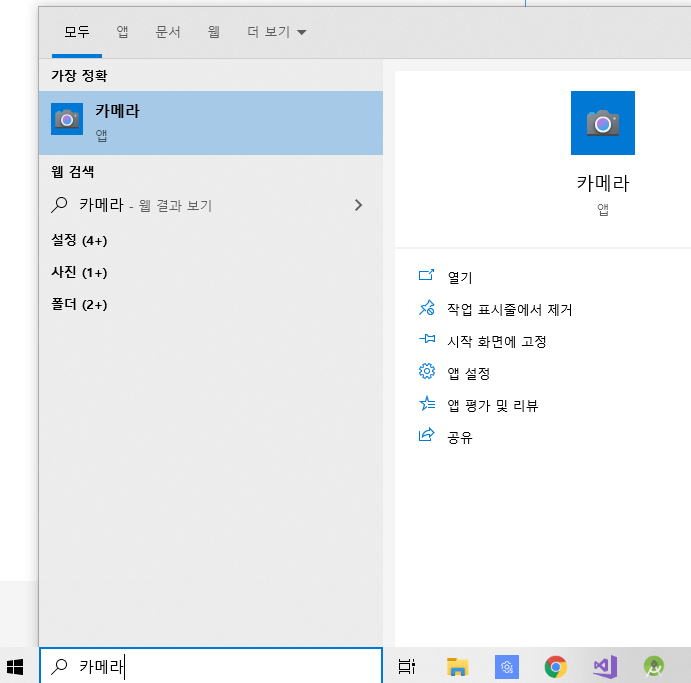The image size is (691, 683).
Task: Switch to the 문서 tab
Action: click(x=168, y=32)
